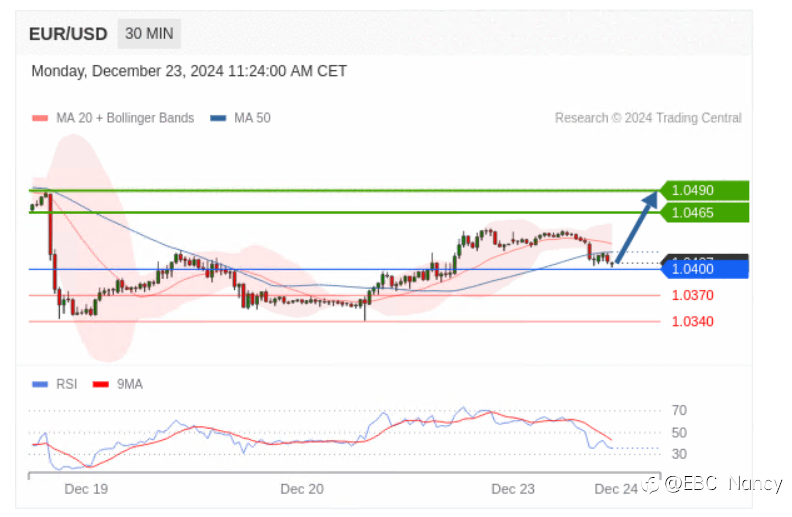Click the RSI blue legend swatch
792x517 pixels.
(x=40, y=385)
